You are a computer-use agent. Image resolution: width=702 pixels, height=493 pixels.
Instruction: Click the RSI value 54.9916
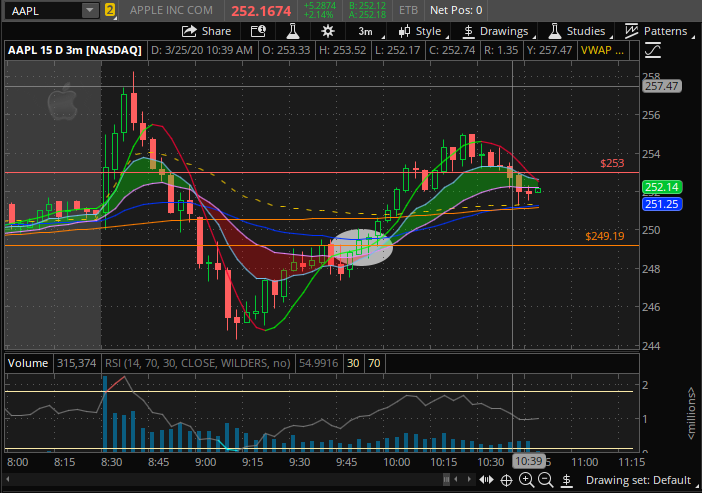318,363
